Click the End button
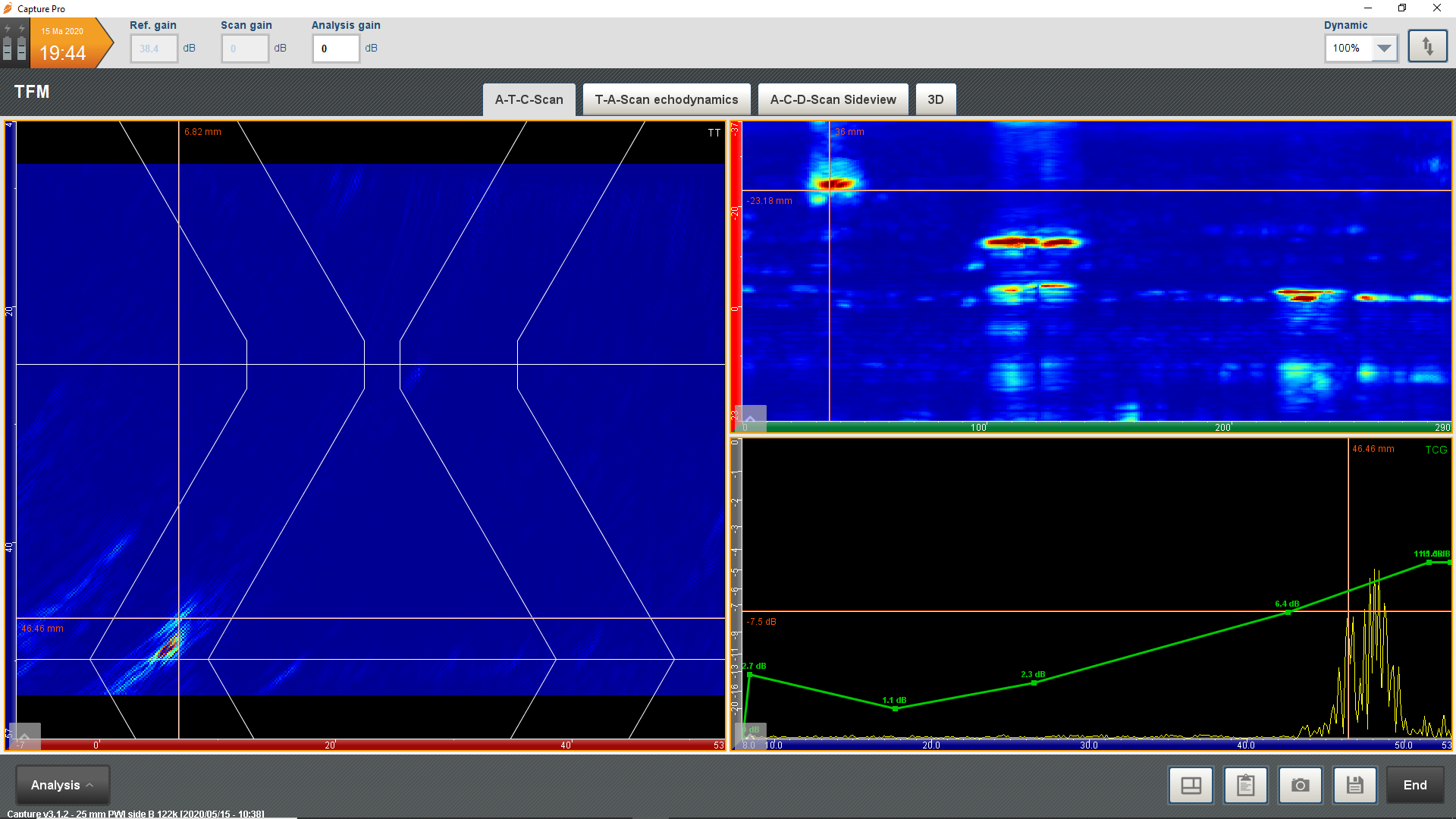 click(x=1415, y=785)
